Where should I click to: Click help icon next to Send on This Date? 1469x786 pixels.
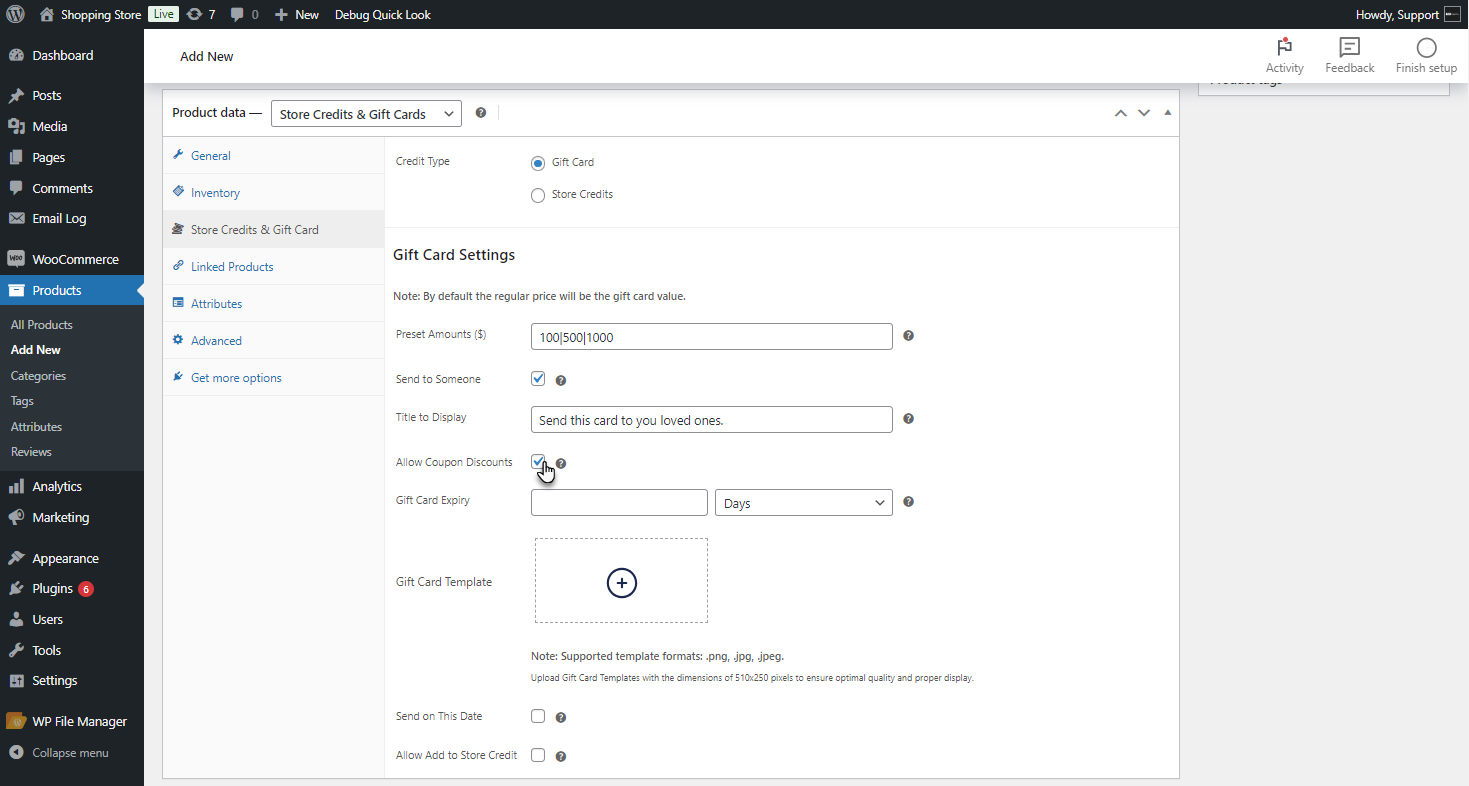coord(561,718)
